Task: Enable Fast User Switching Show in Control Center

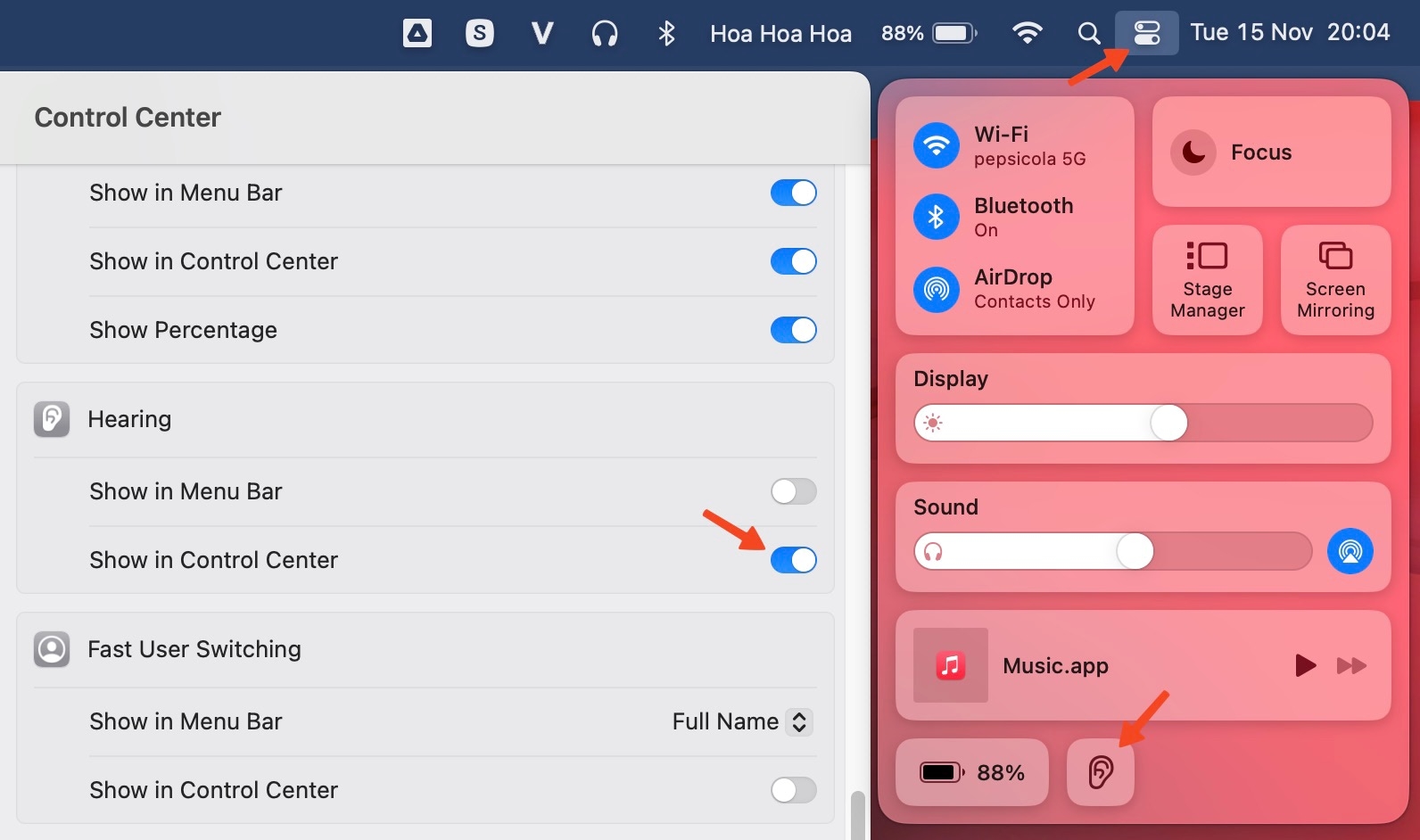Action: 794,790
